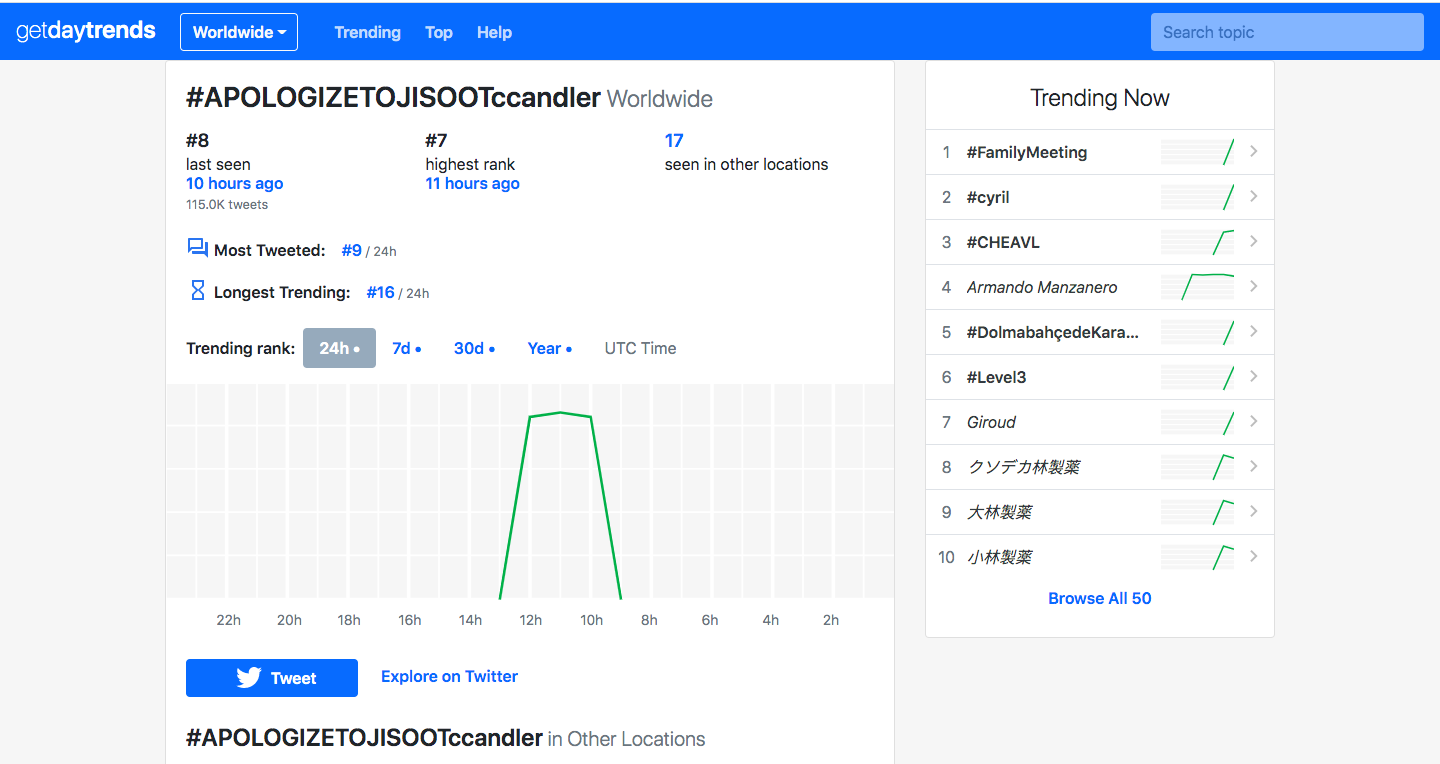
Task: Click the Trending Now panel heading
Action: [x=1099, y=98]
